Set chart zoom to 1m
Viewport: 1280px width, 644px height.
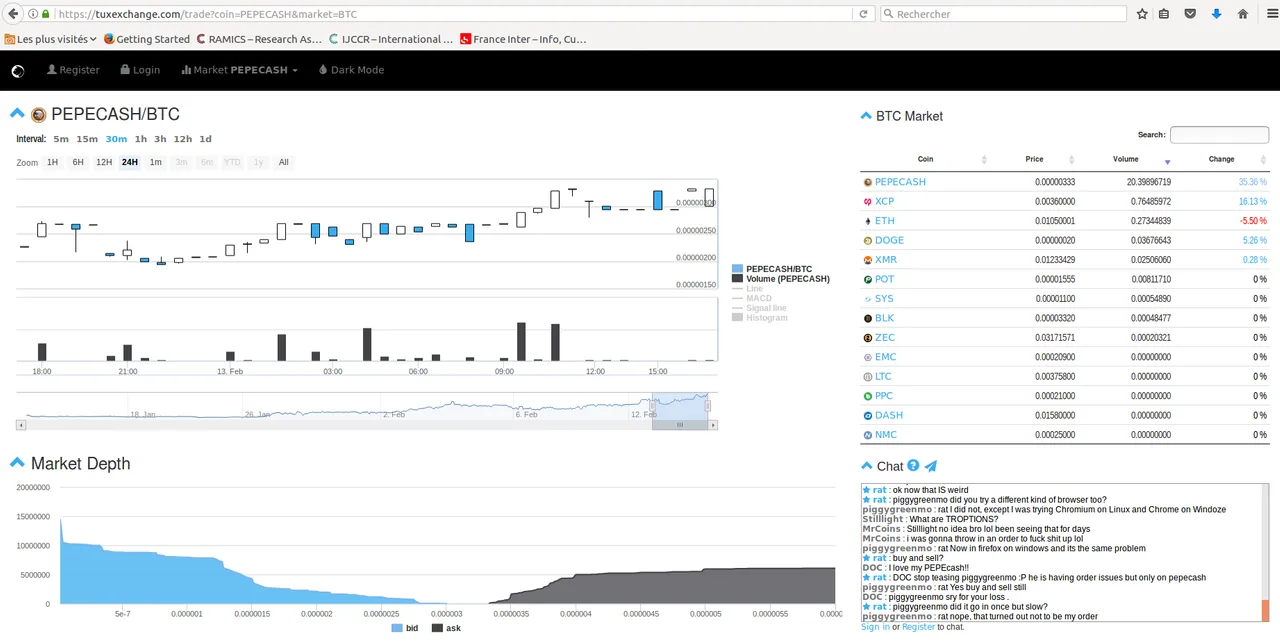click(x=155, y=162)
